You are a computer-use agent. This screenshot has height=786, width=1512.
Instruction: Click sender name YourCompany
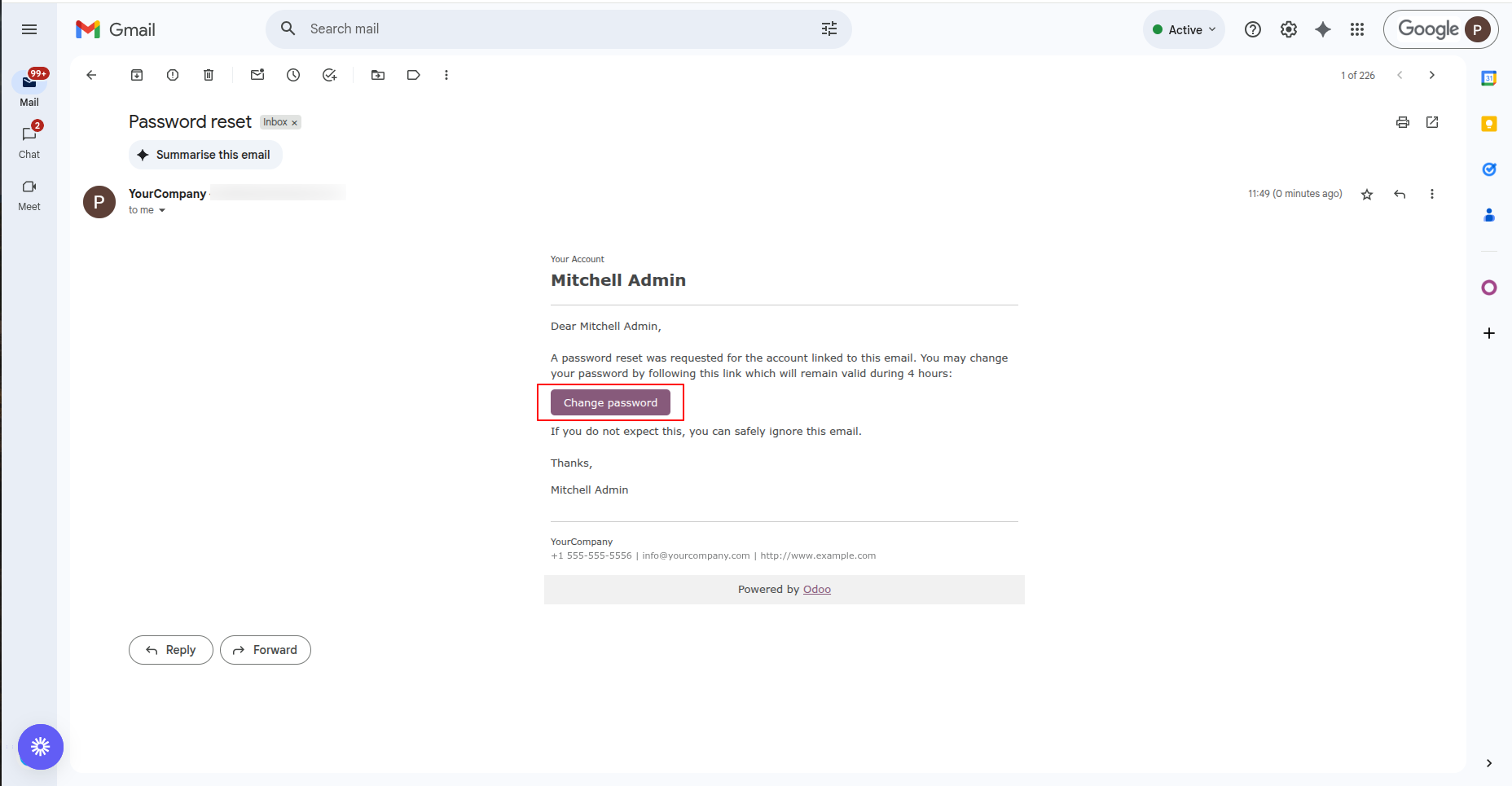coord(167,194)
